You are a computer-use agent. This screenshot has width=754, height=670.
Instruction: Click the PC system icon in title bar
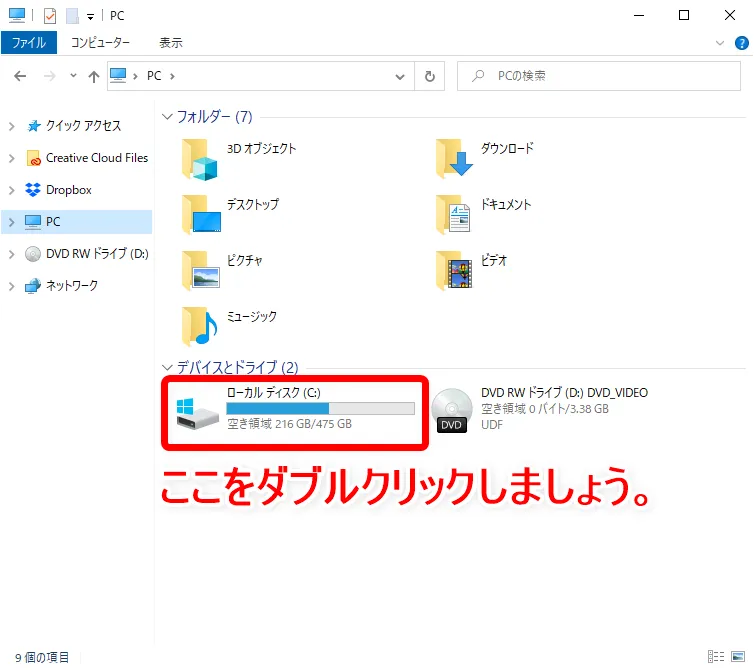pyautogui.click(x=17, y=15)
